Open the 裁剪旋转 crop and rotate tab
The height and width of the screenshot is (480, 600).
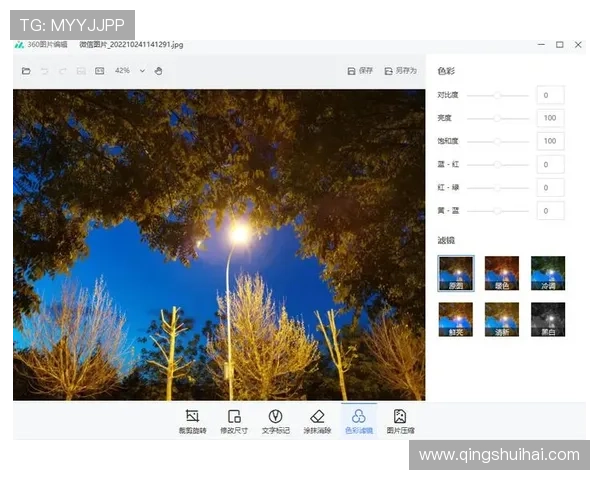coord(192,421)
